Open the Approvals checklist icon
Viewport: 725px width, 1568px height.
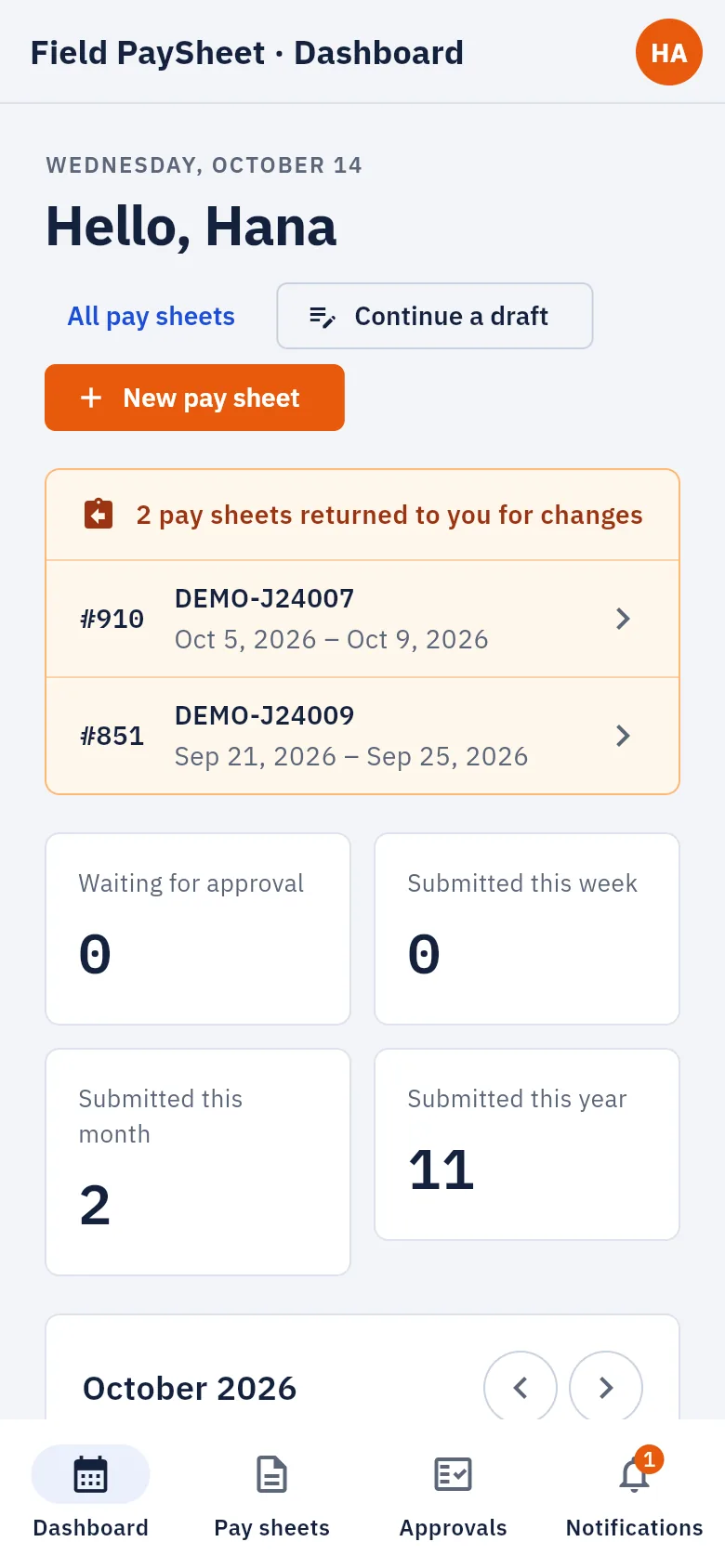454,1474
